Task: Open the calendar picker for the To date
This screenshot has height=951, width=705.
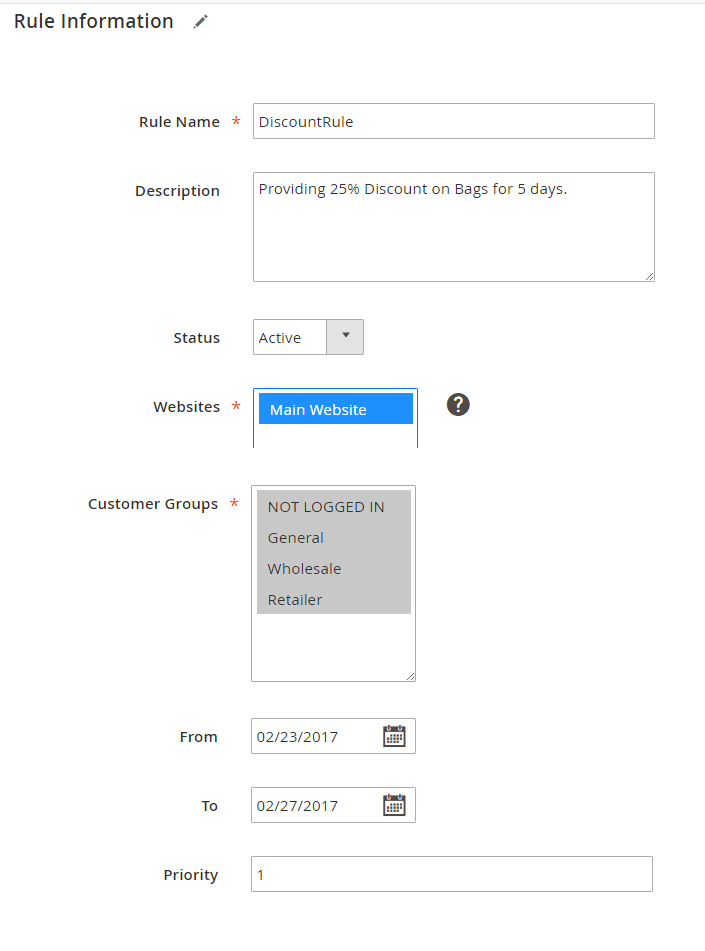Action: 394,804
